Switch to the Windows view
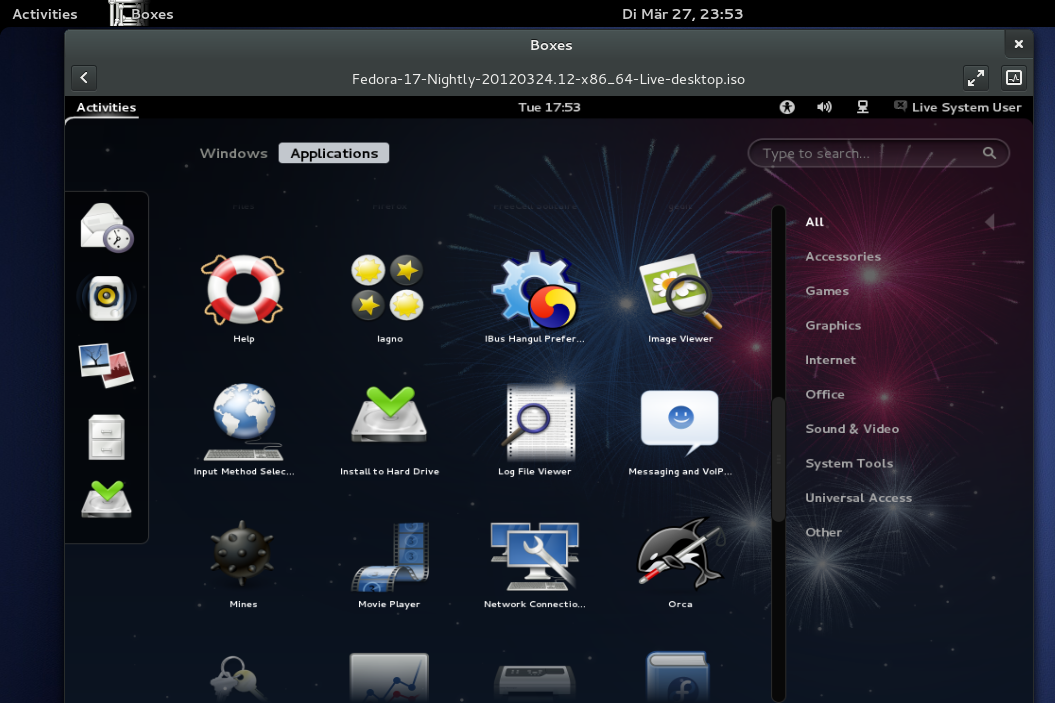1055x703 pixels. tap(233, 153)
